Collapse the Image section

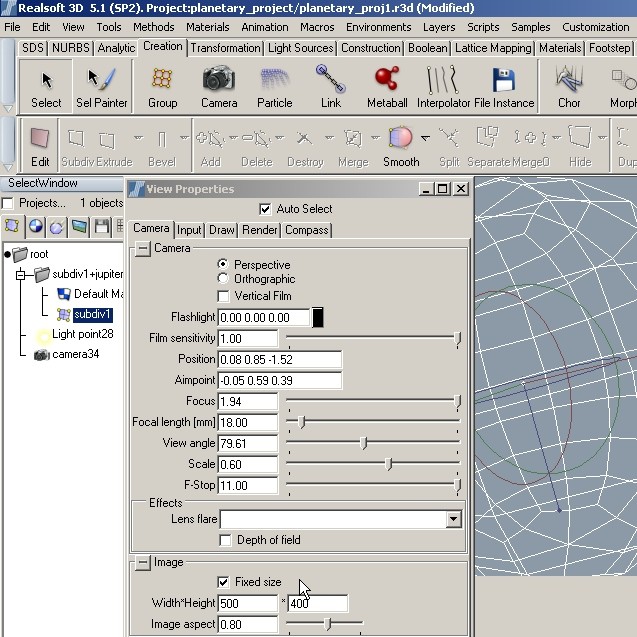143,563
